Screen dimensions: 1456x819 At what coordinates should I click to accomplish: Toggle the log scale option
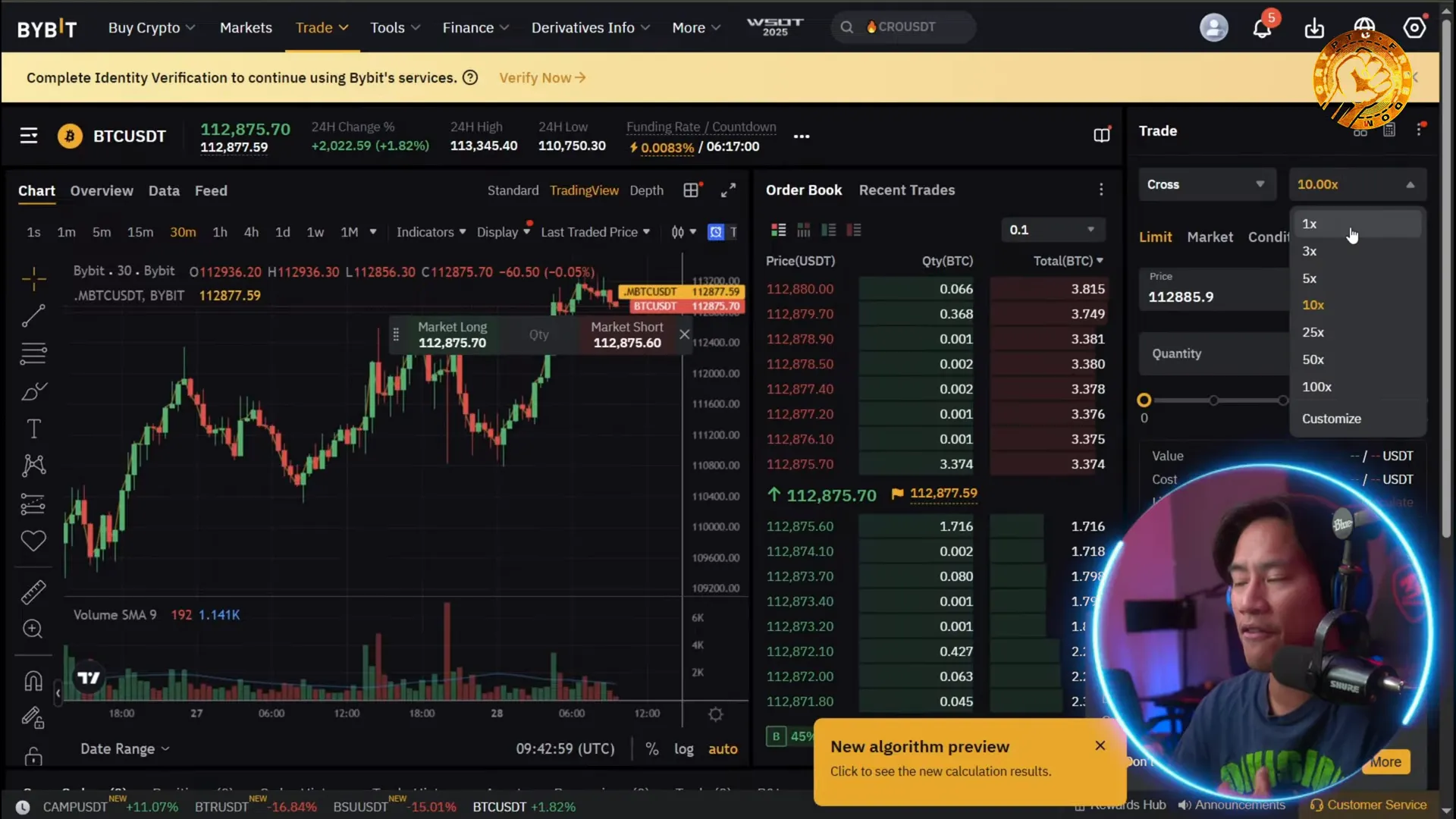click(x=684, y=749)
